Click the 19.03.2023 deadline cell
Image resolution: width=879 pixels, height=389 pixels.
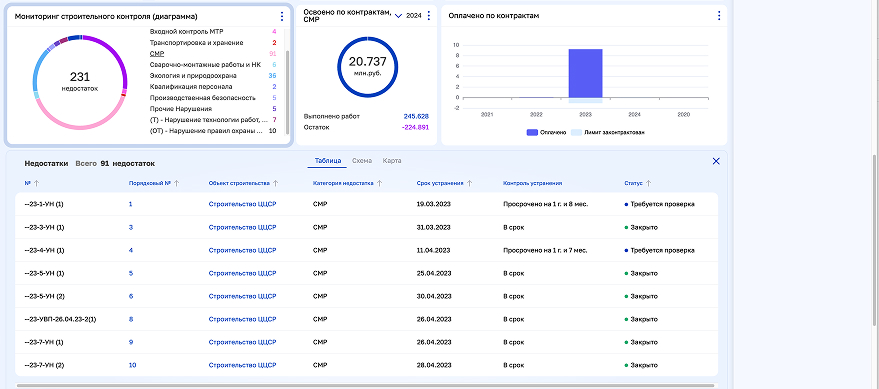(x=434, y=204)
